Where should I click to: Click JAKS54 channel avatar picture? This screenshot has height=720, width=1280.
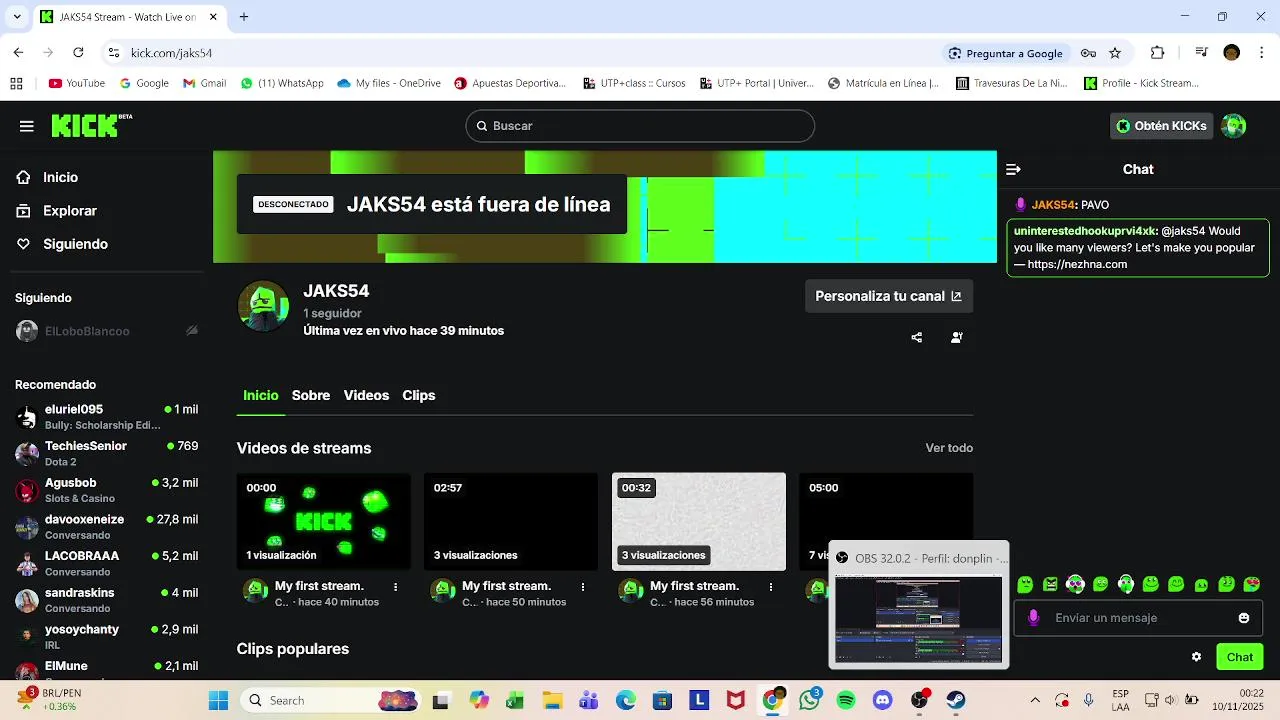point(263,306)
